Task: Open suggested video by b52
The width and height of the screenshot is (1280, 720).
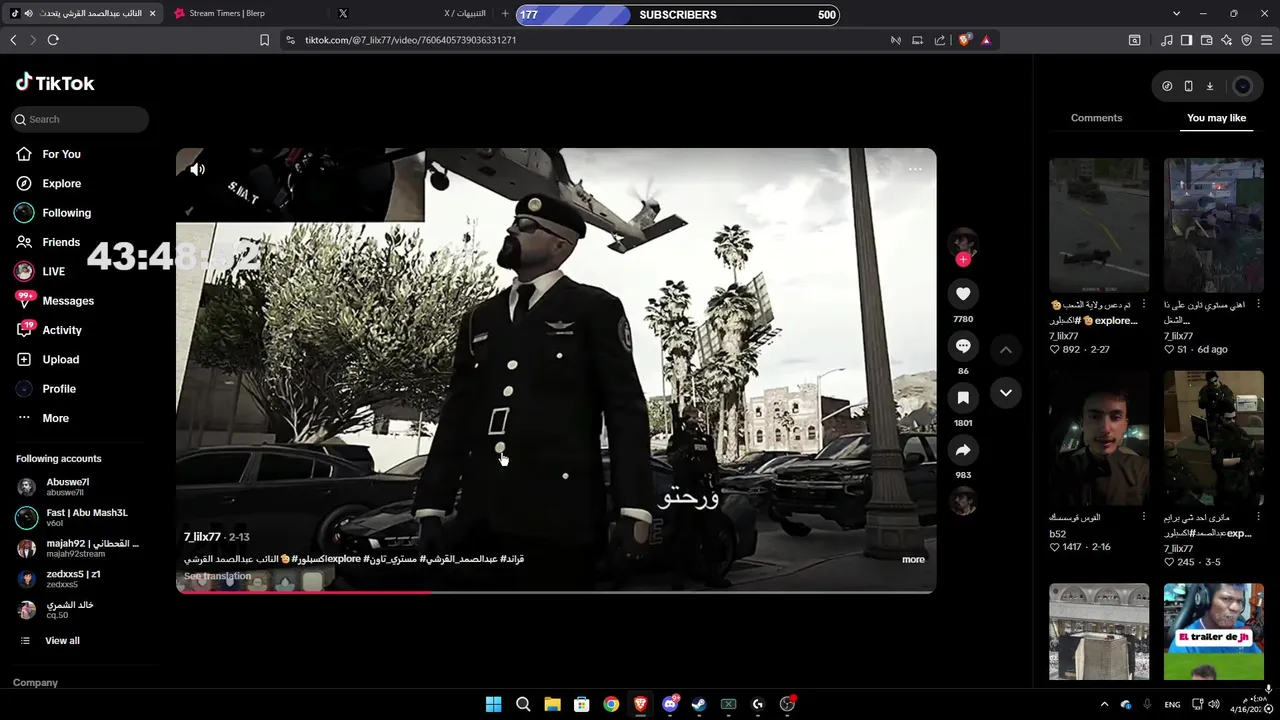Action: pyautogui.click(x=1099, y=438)
